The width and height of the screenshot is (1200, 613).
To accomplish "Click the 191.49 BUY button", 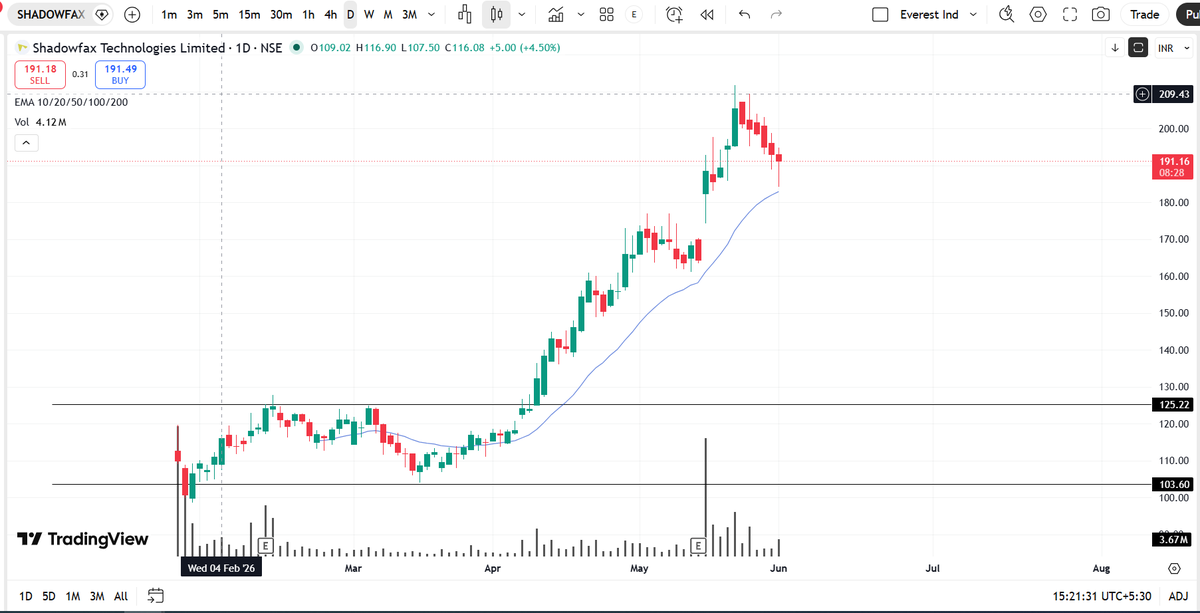I will point(120,74).
